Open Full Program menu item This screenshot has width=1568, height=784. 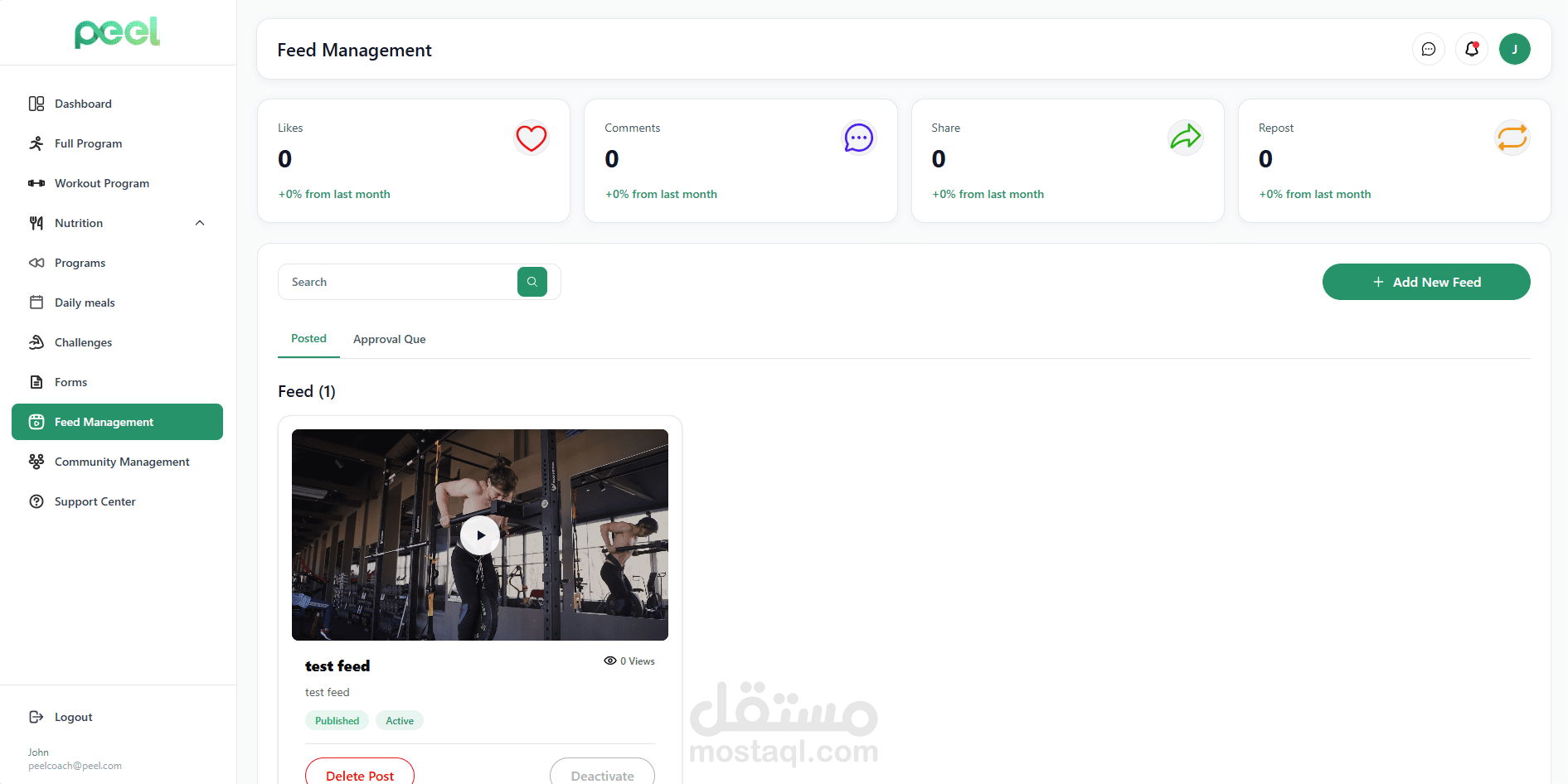click(x=118, y=143)
